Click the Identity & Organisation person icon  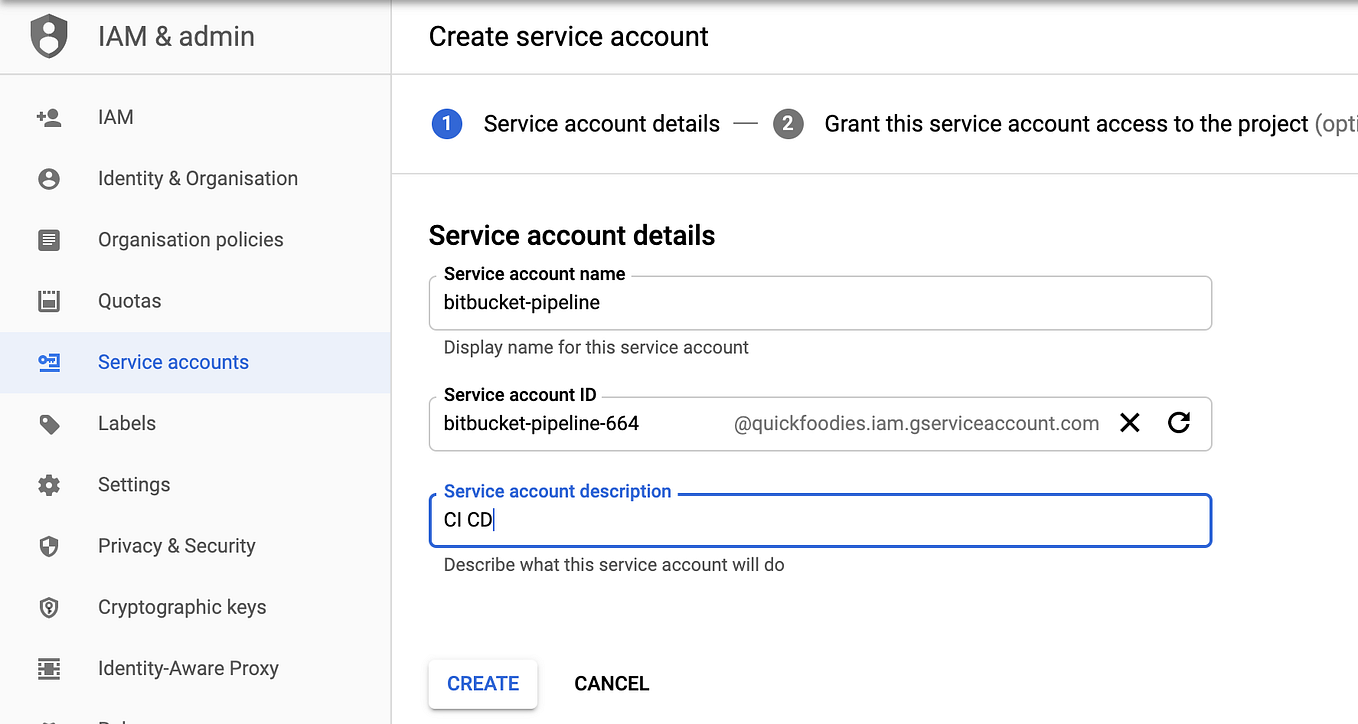(x=49, y=179)
